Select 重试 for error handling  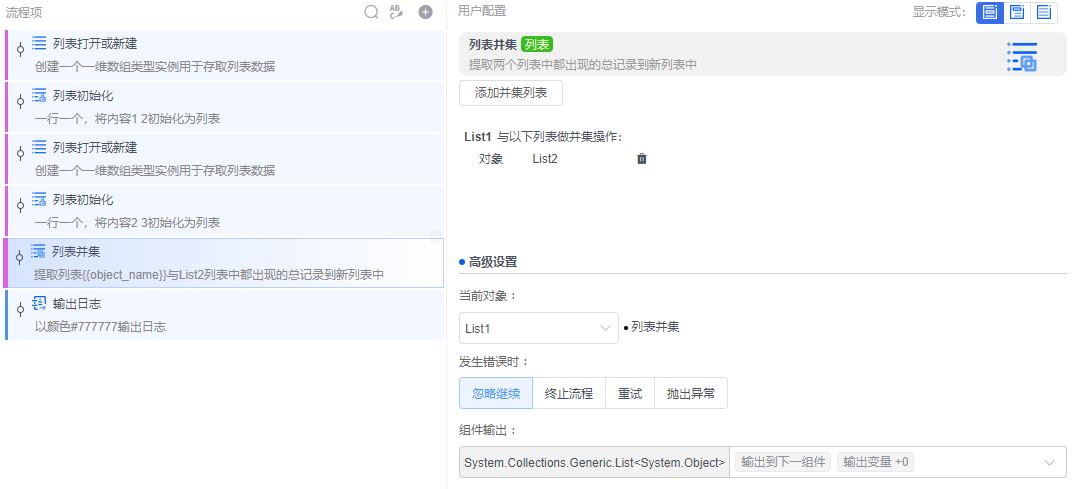pyautogui.click(x=630, y=393)
